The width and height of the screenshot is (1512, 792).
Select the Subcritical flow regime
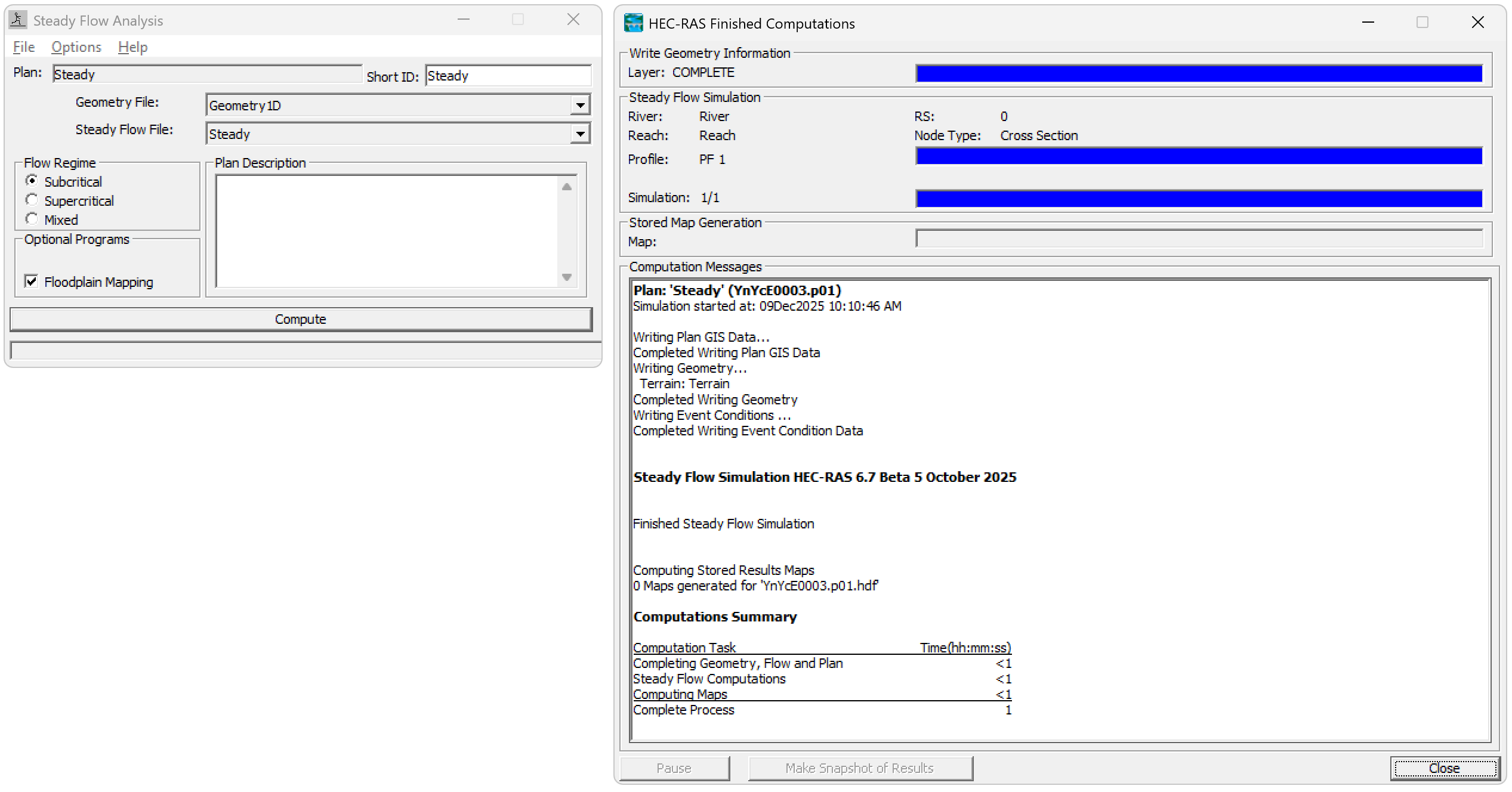32,181
